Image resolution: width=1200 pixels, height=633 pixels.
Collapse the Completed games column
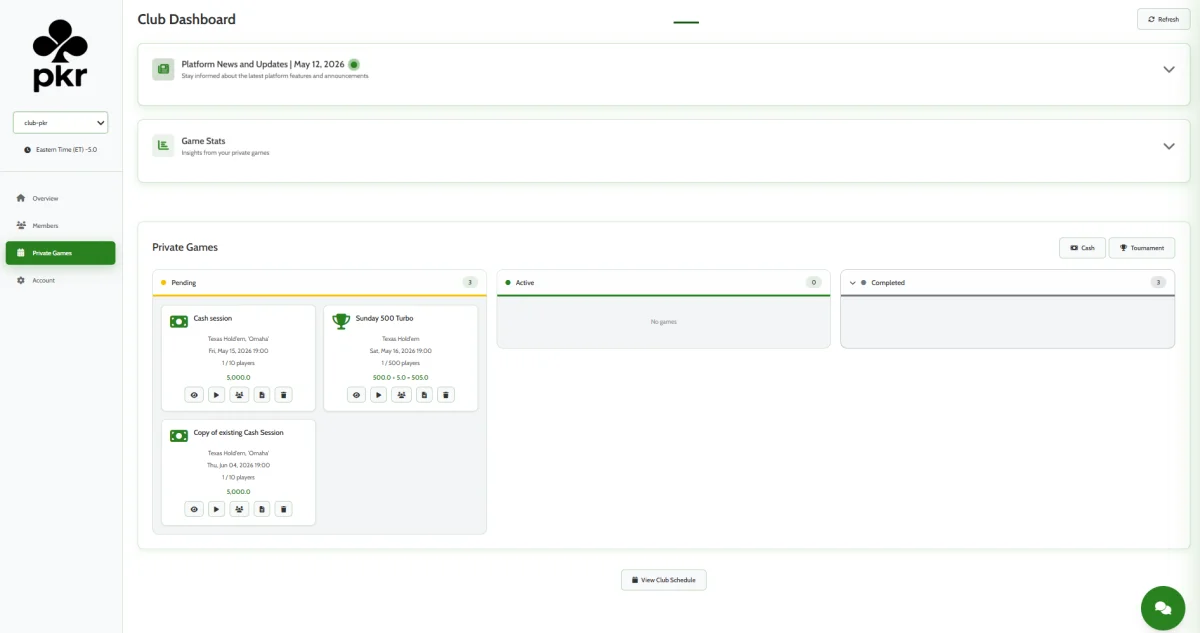click(x=853, y=283)
